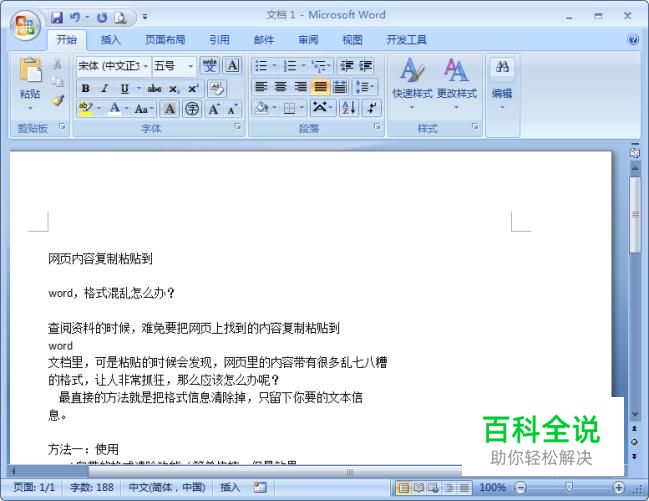Viewport: 649px width, 501px height.
Task: Click zoom out minus button
Action: (521, 487)
